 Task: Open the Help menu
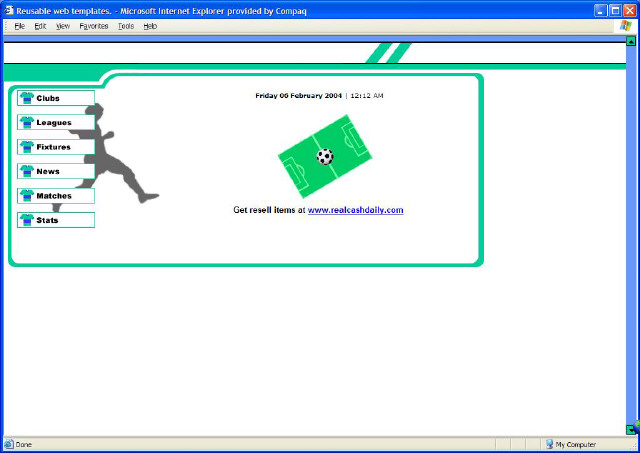pos(150,26)
